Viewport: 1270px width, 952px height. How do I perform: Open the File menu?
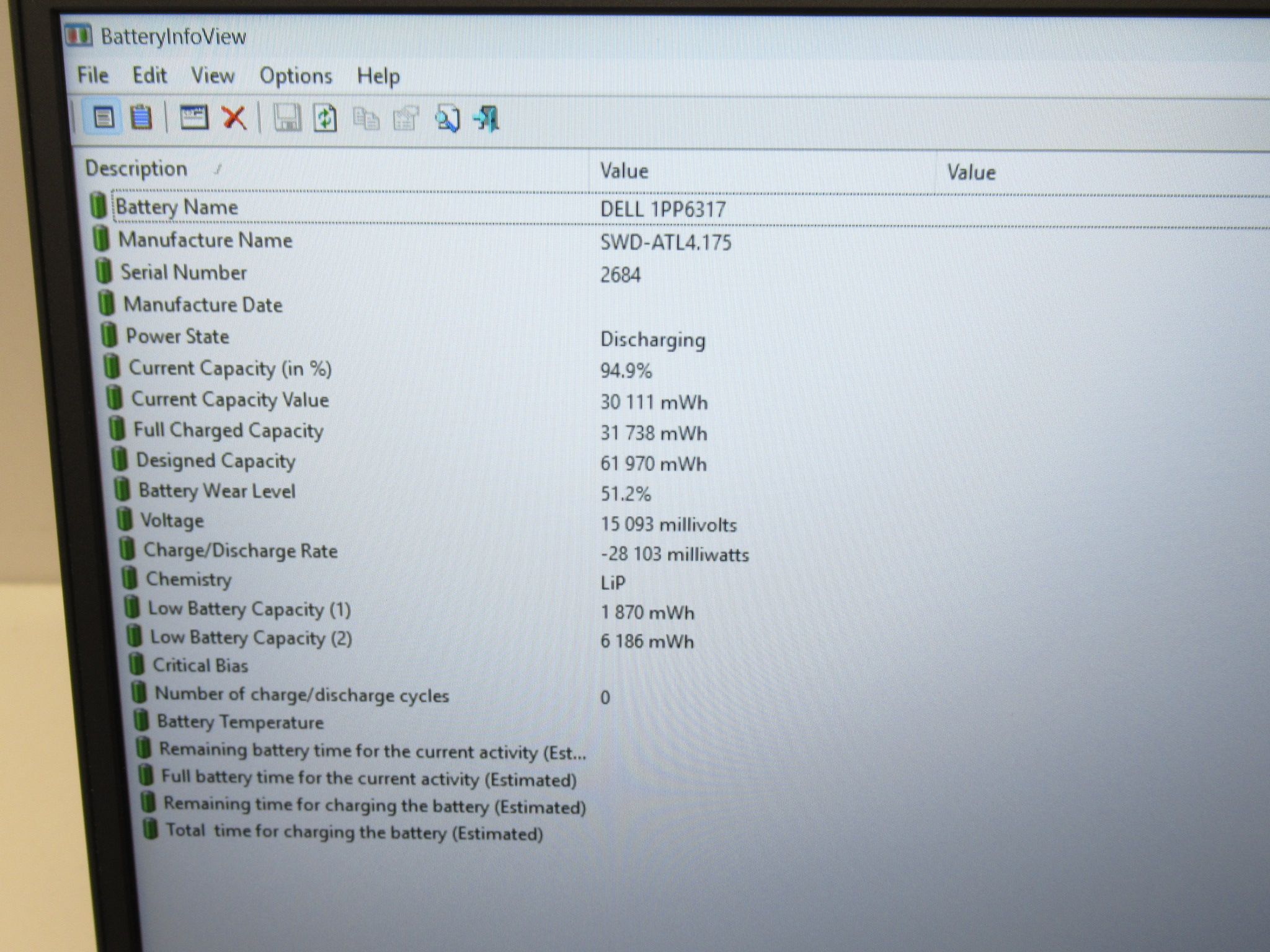click(x=92, y=75)
